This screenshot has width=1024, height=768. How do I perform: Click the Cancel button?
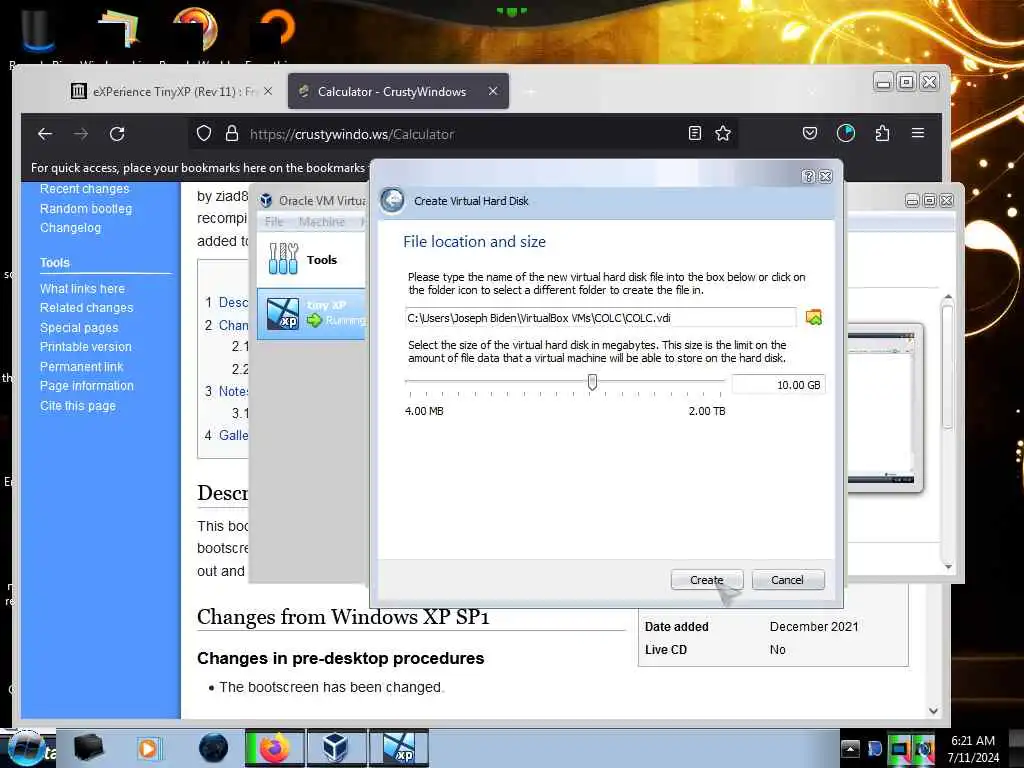(788, 580)
